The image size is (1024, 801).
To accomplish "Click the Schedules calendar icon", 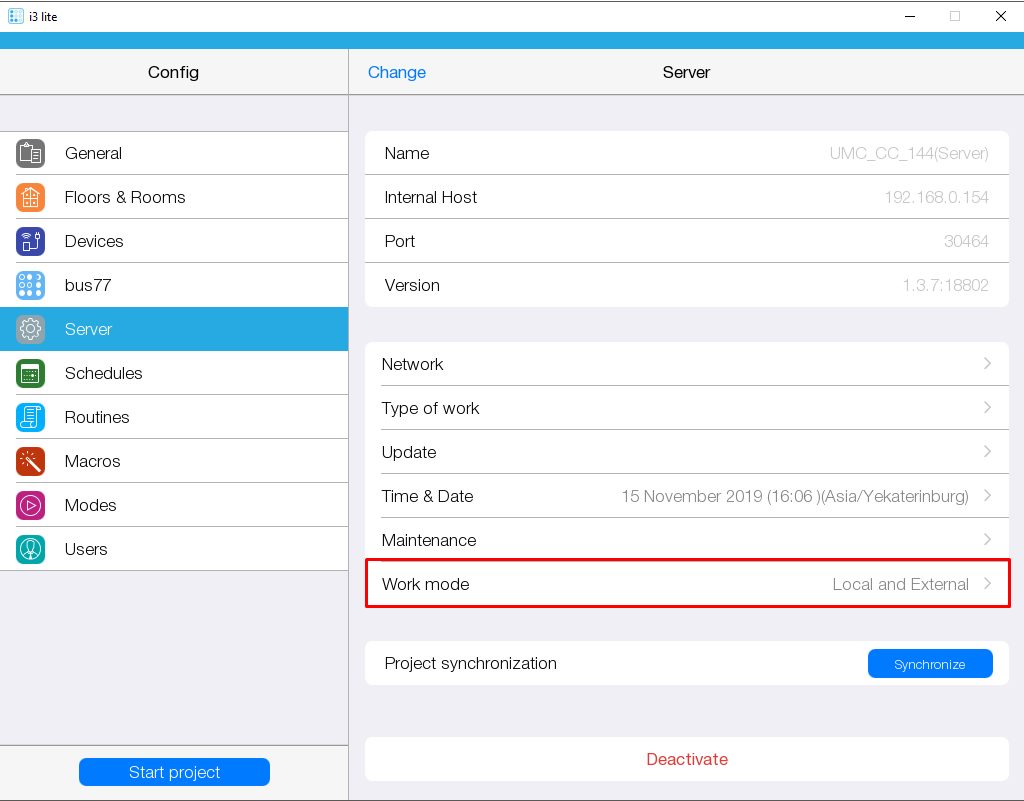I will click(31, 373).
